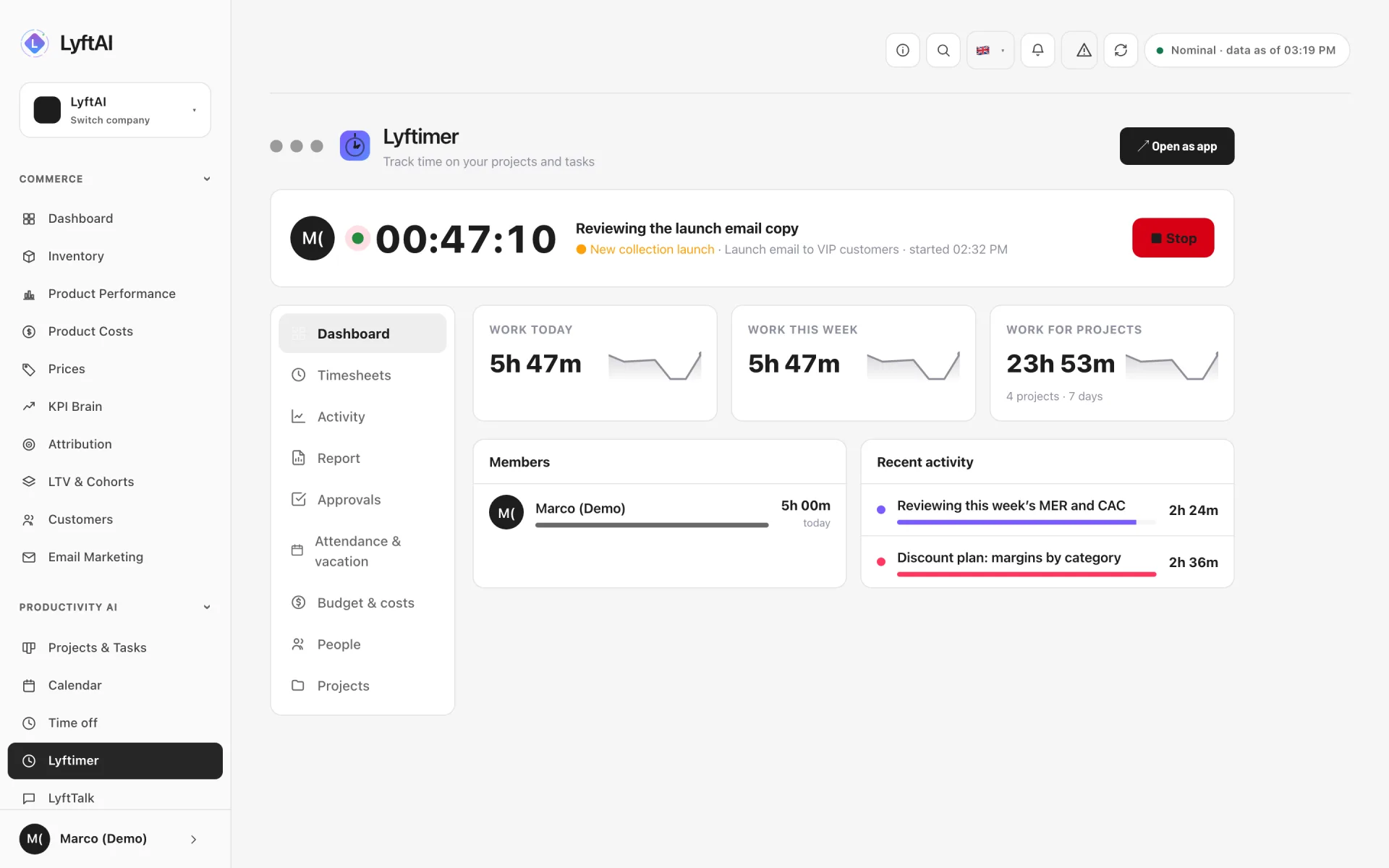Click the Attendance & vacation calendar icon
The image size is (1389, 868).
tap(297, 550)
